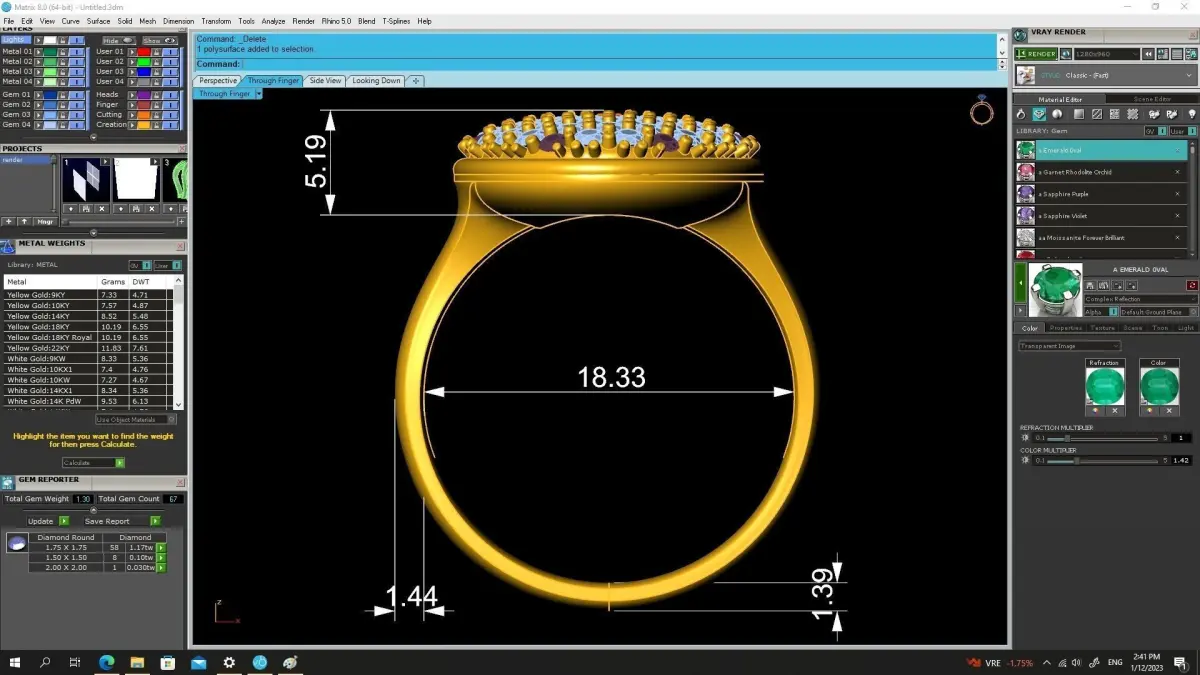
Task: Click the Show layers button
Action: pos(159,41)
